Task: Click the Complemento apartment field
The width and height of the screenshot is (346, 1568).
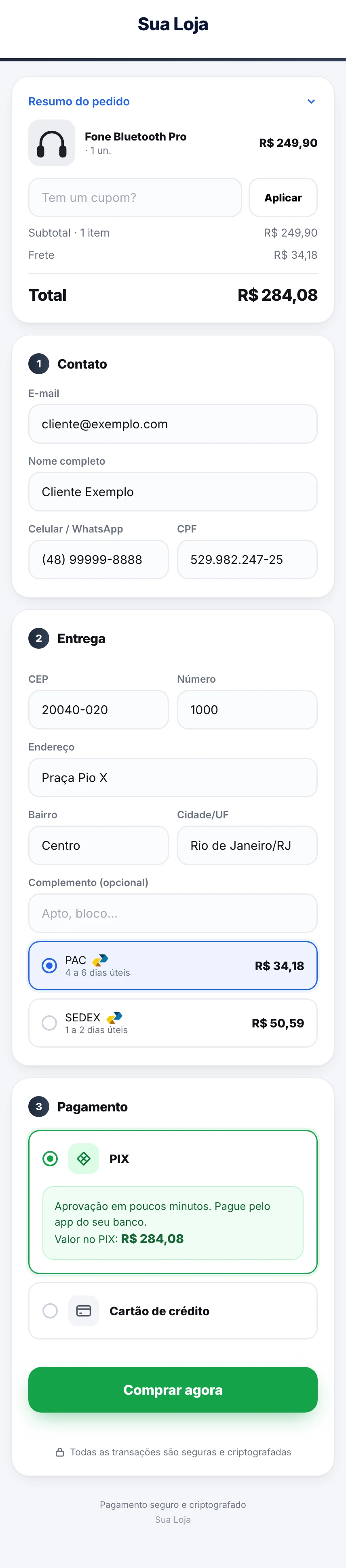Action: click(x=173, y=913)
